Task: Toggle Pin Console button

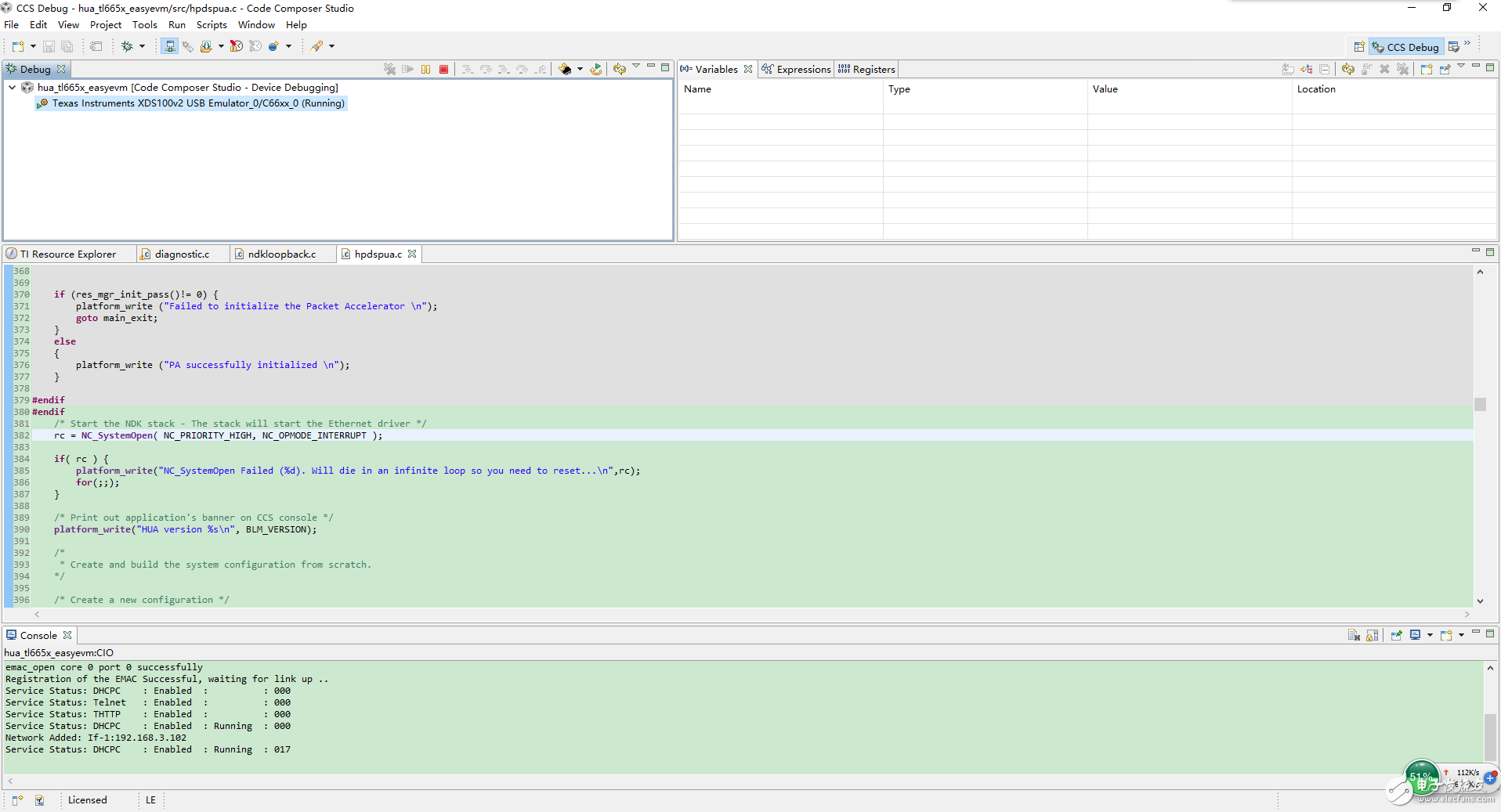Action: tap(1396, 635)
